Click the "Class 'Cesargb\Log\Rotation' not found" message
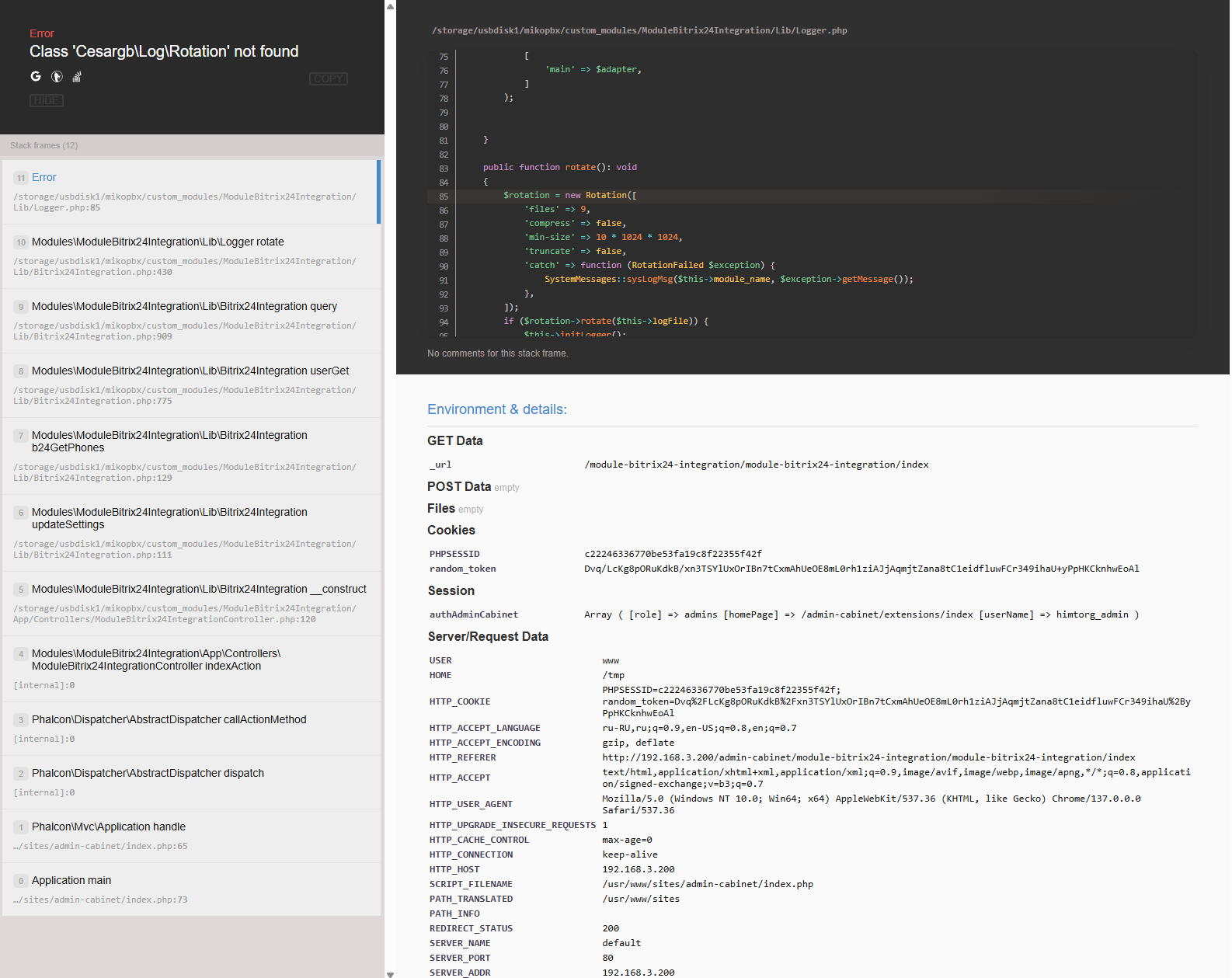The width and height of the screenshot is (1232, 978). [164, 51]
